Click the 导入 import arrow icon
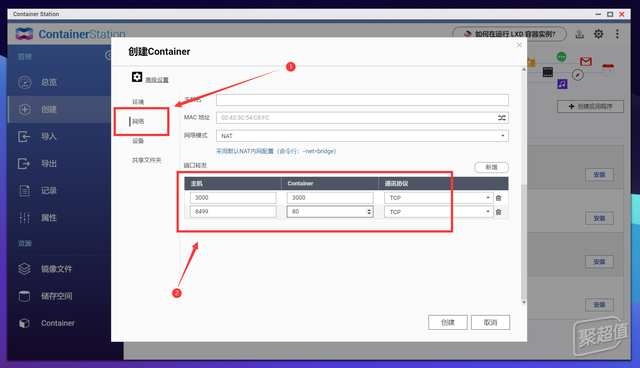Image resolution: width=640 pixels, height=368 pixels. pyautogui.click(x=24, y=136)
